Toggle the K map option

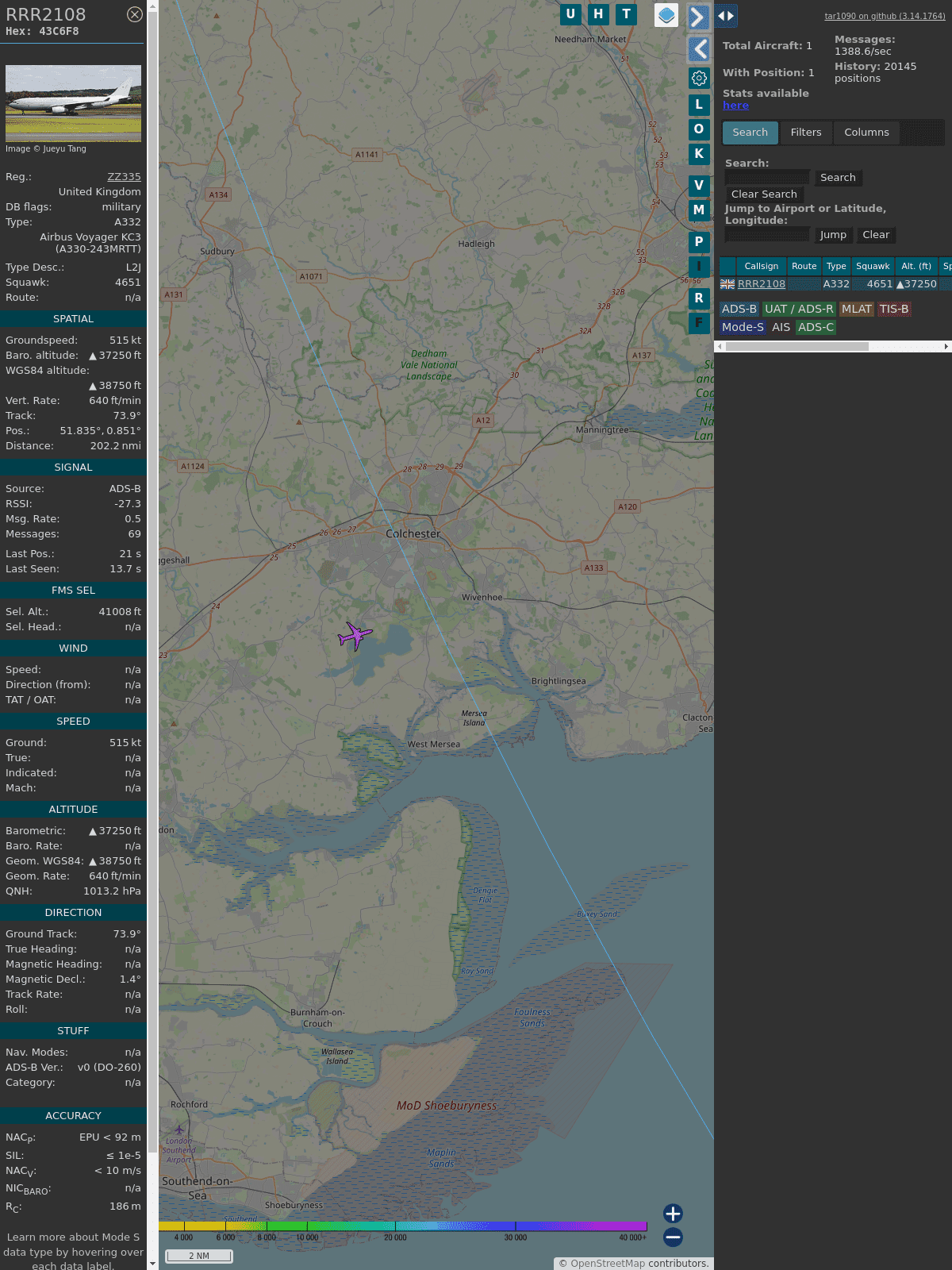[699, 153]
